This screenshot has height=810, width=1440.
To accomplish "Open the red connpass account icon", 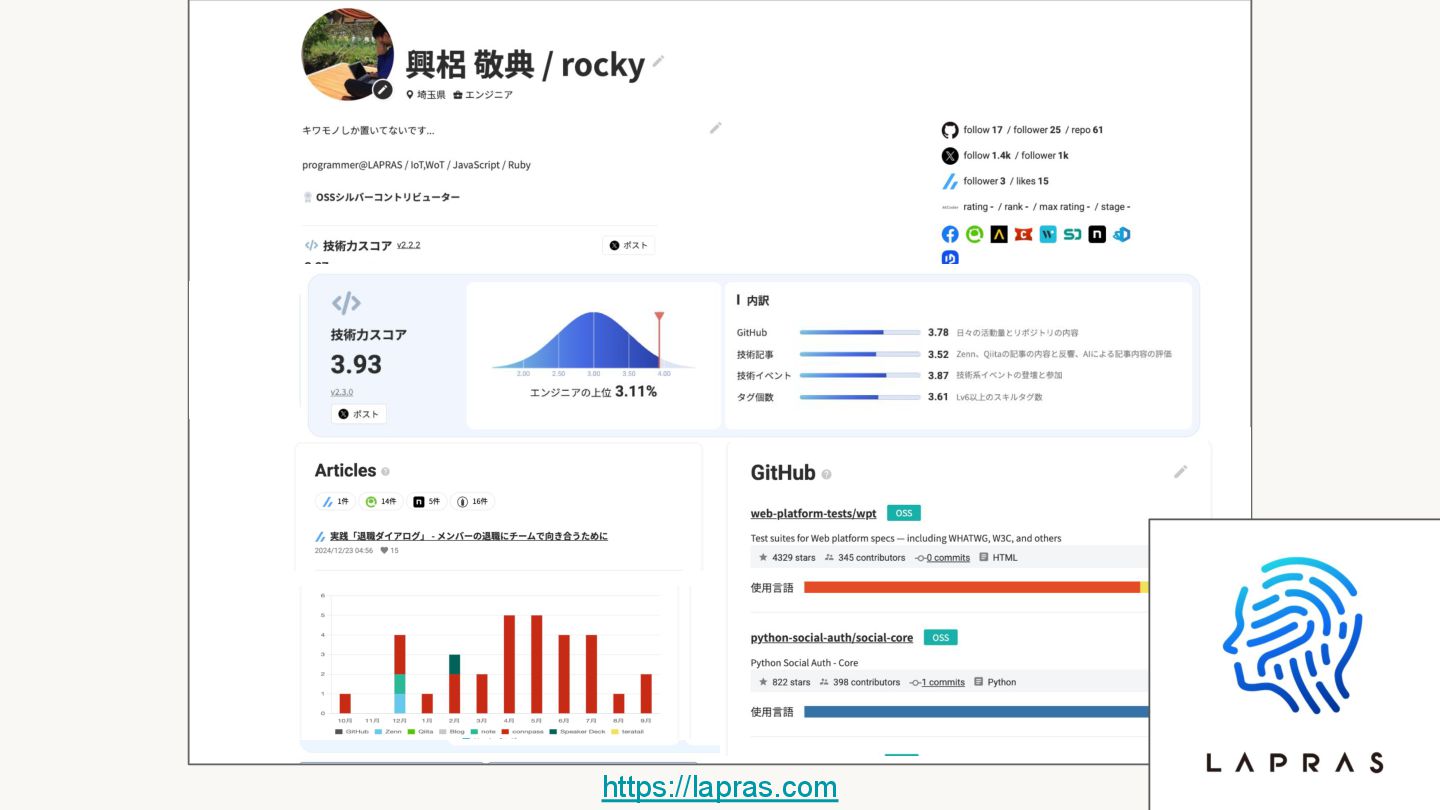I will click(x=1023, y=234).
